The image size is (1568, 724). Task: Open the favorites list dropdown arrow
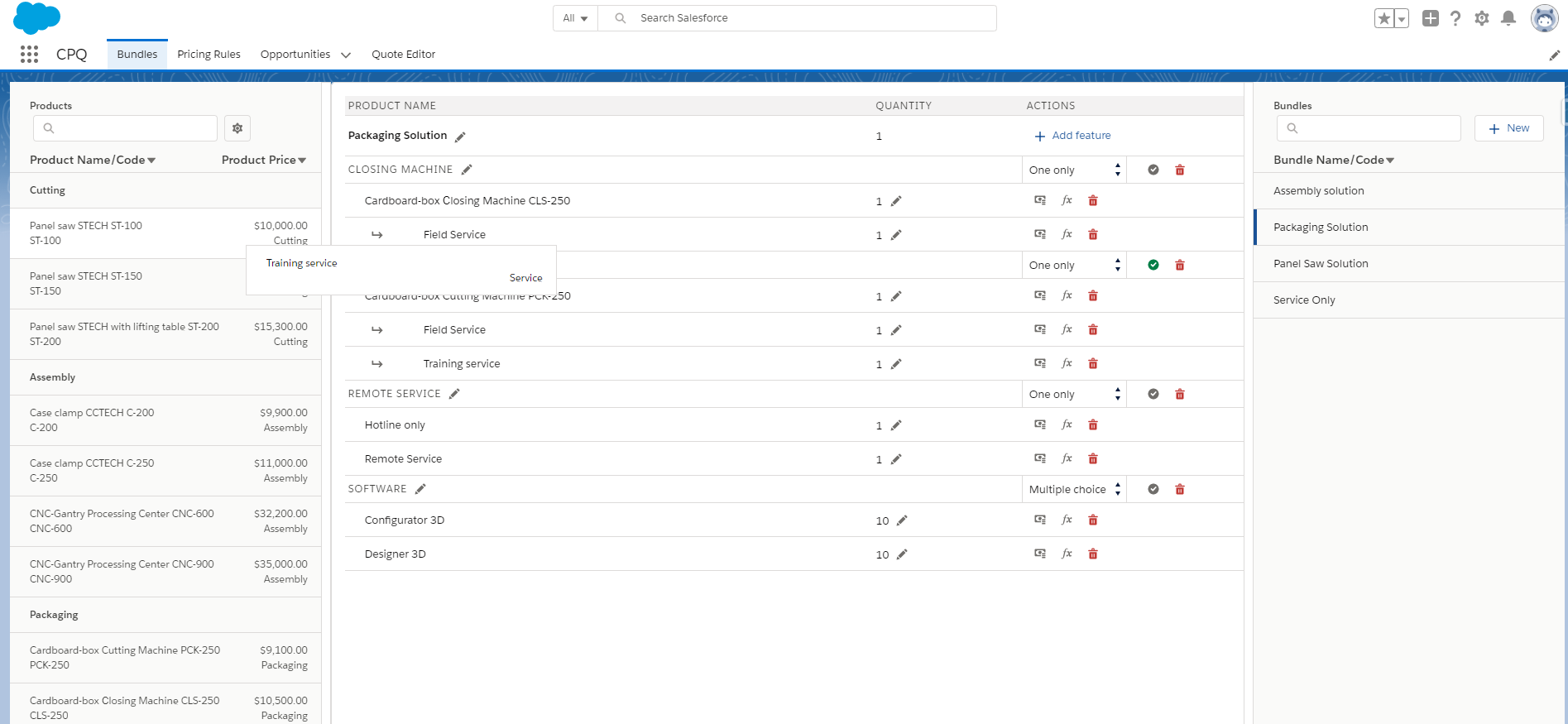1402,18
